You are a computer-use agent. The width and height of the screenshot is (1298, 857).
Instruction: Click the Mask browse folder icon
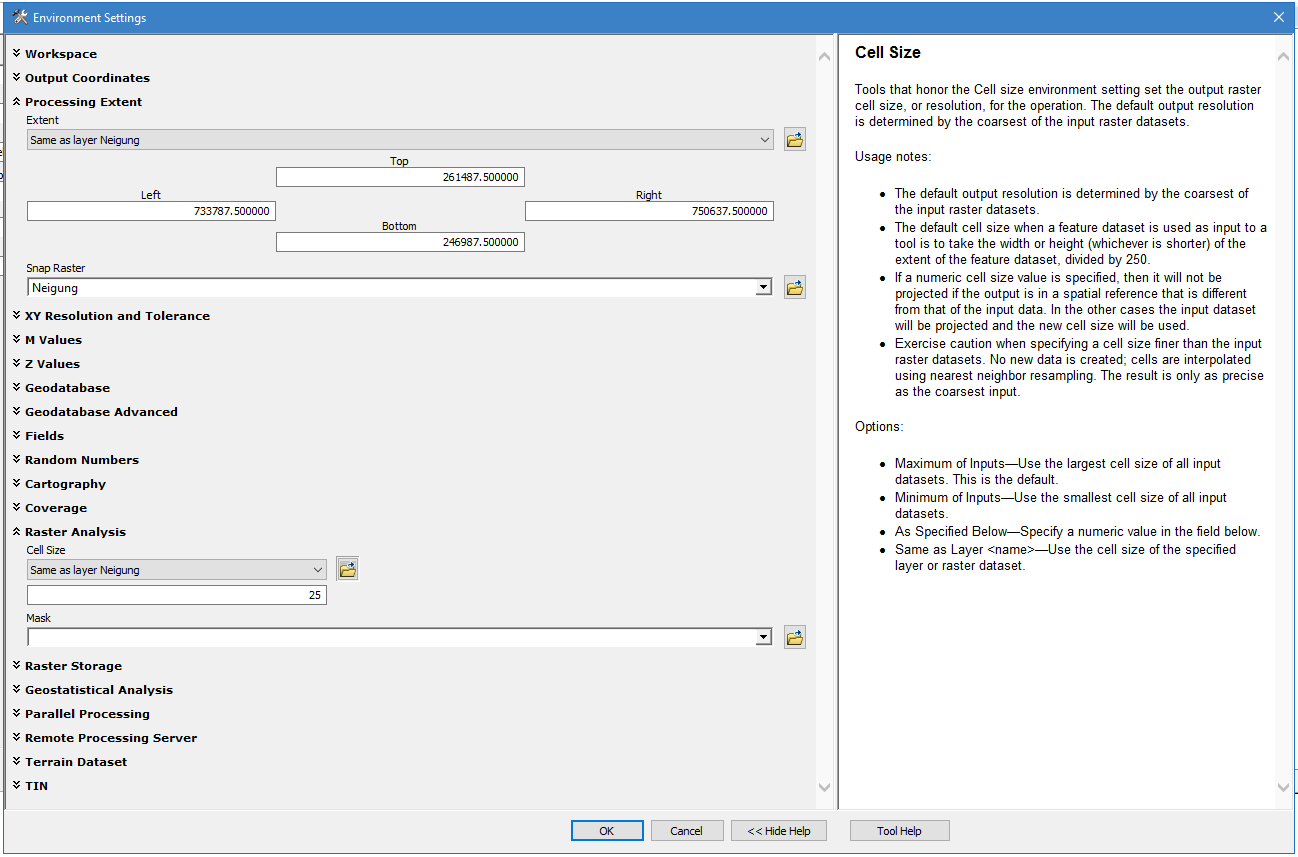point(795,637)
